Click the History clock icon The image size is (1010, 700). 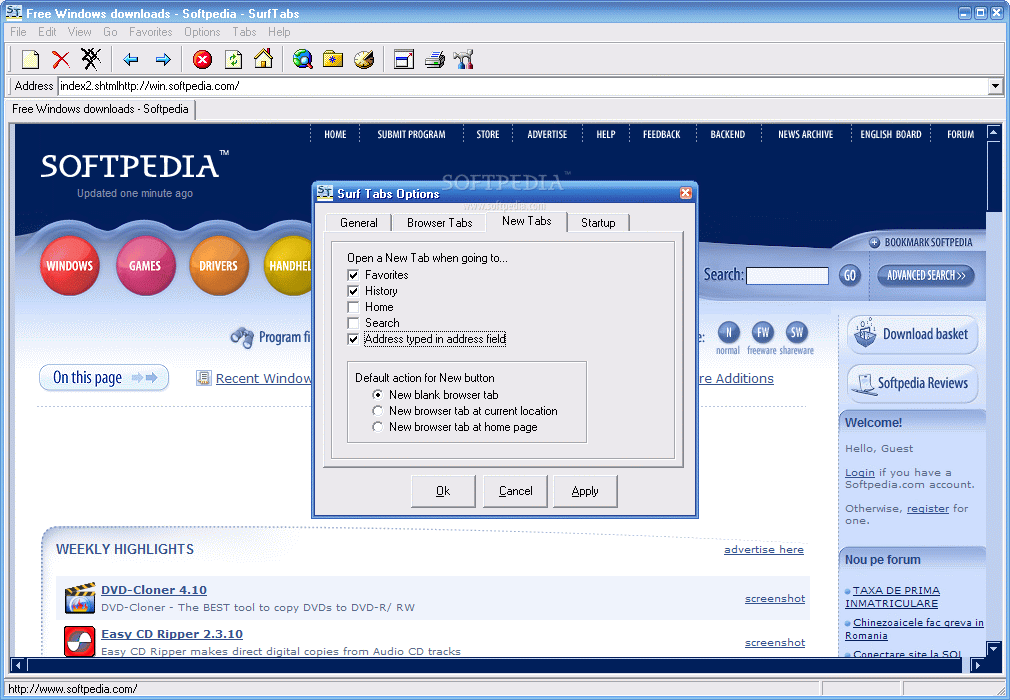(364, 59)
